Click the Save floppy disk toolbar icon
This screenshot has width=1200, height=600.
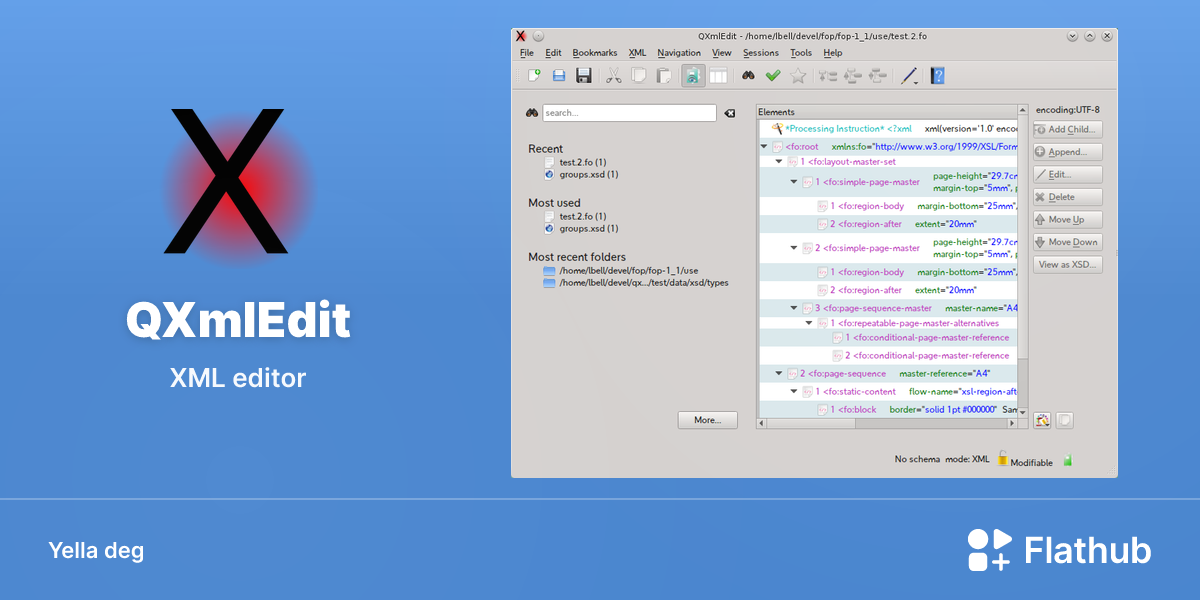click(x=584, y=75)
